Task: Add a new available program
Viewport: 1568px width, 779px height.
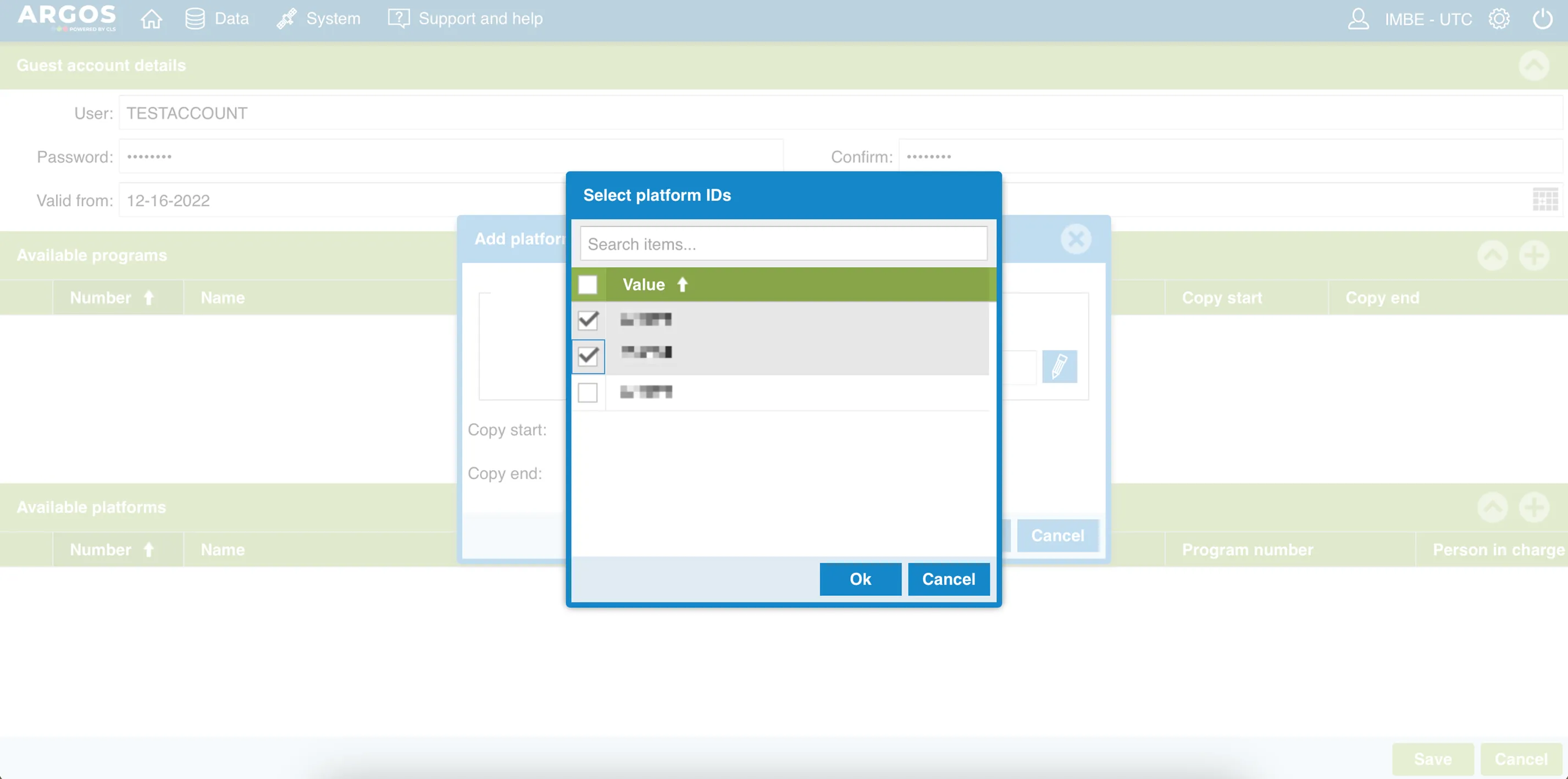Action: point(1534,255)
